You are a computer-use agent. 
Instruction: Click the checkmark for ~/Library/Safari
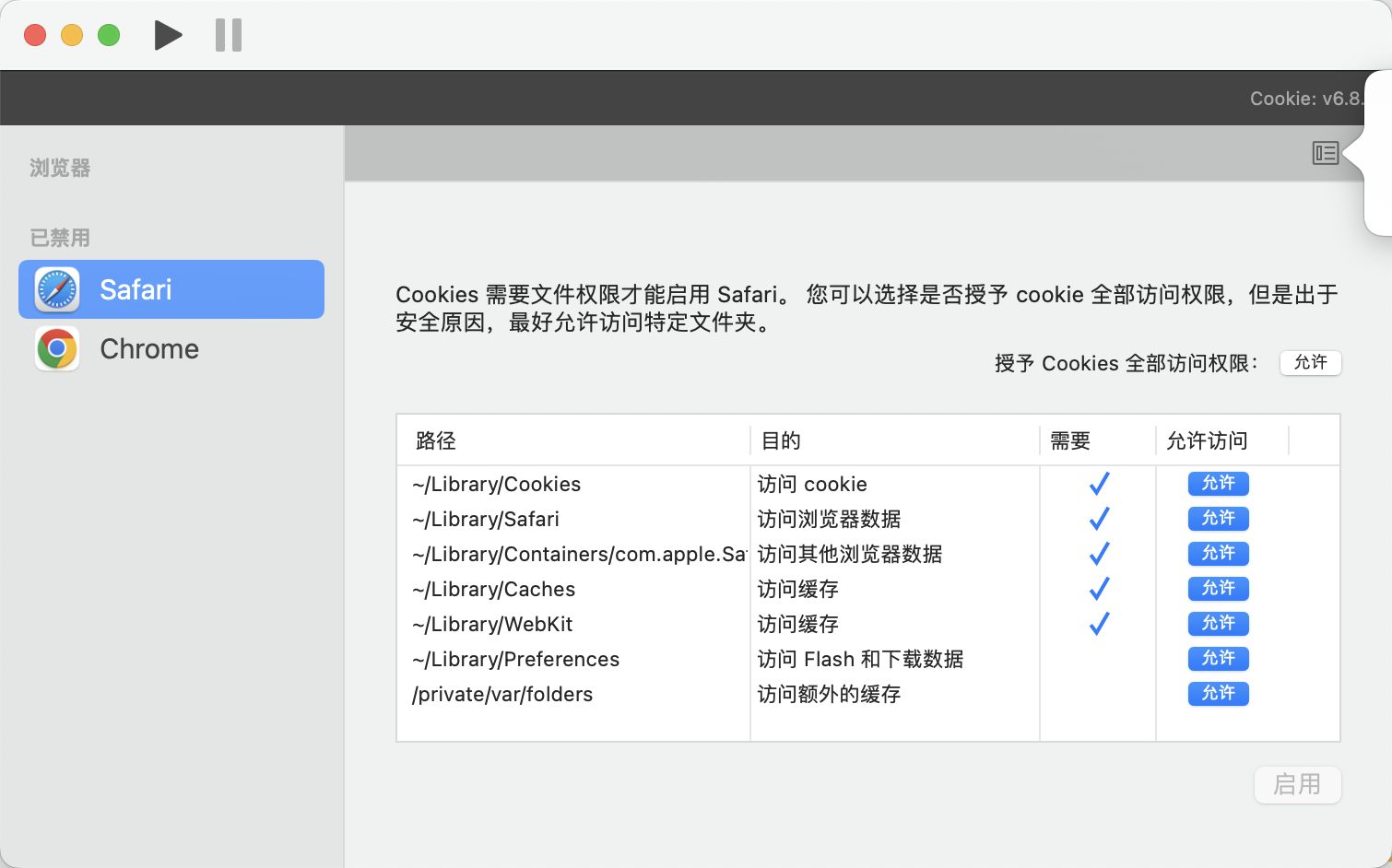point(1099,519)
